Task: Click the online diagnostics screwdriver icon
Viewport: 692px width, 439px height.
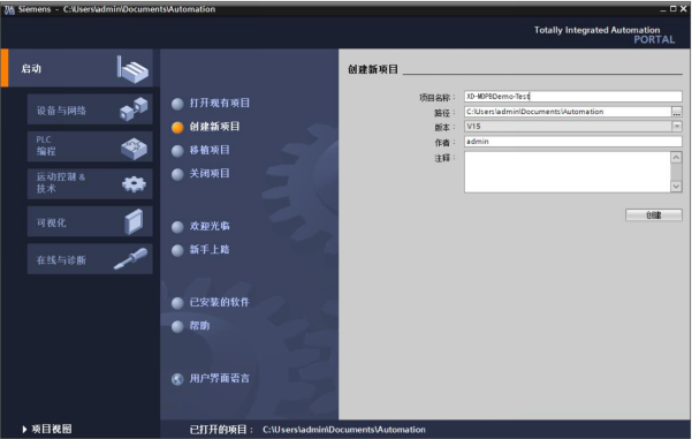Action: (x=131, y=259)
